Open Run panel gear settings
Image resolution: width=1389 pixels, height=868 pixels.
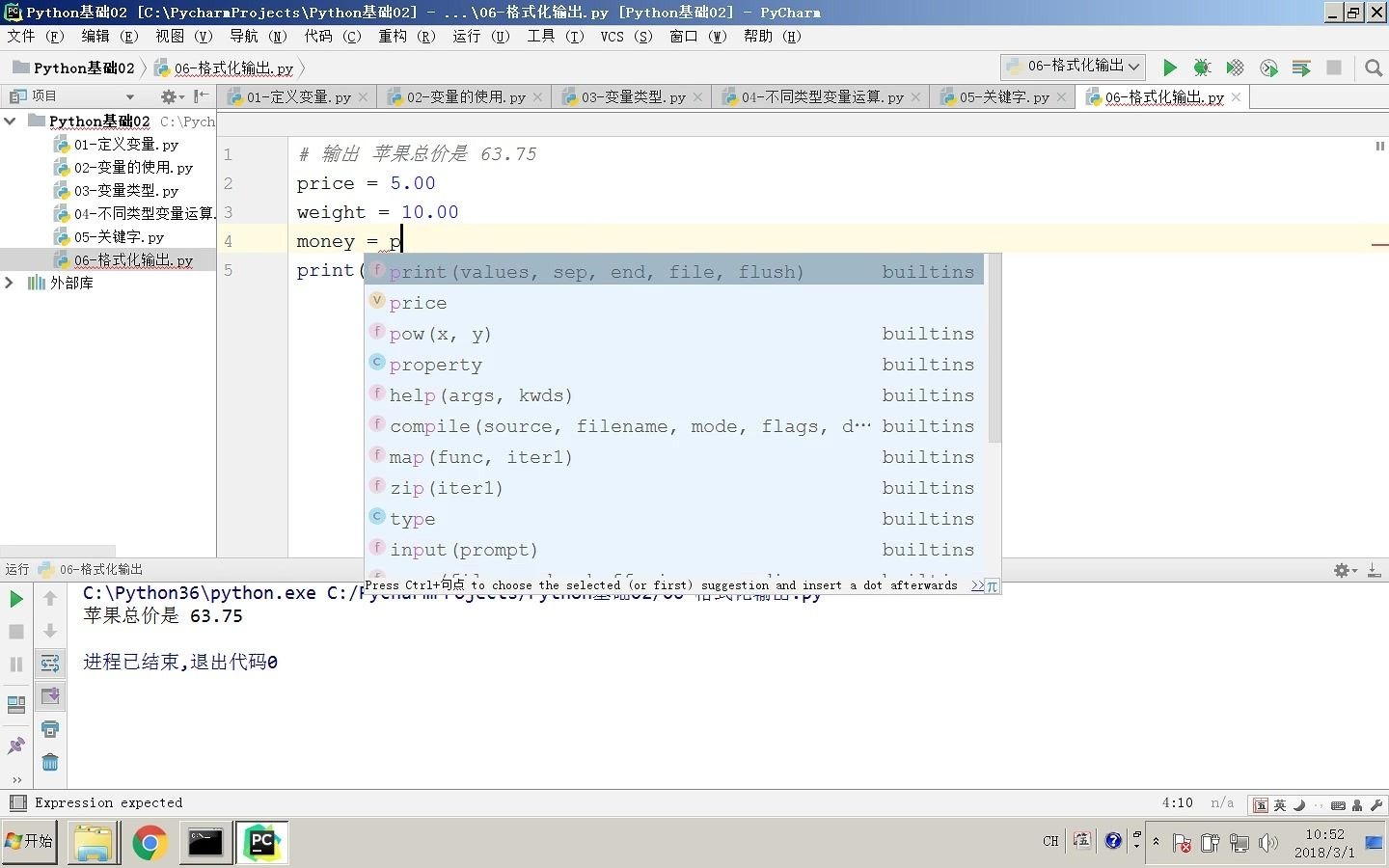[x=1344, y=570]
